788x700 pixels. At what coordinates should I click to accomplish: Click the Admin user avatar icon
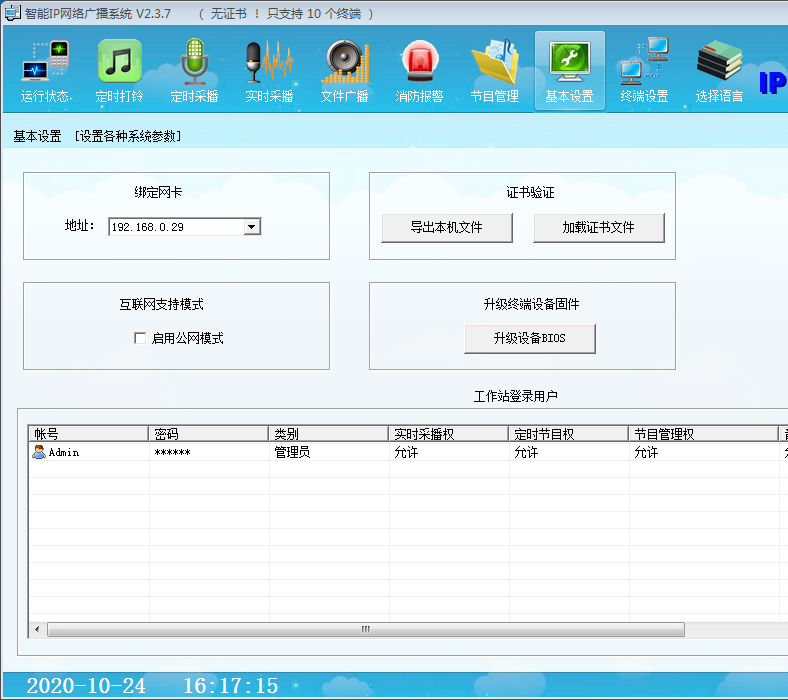point(39,452)
